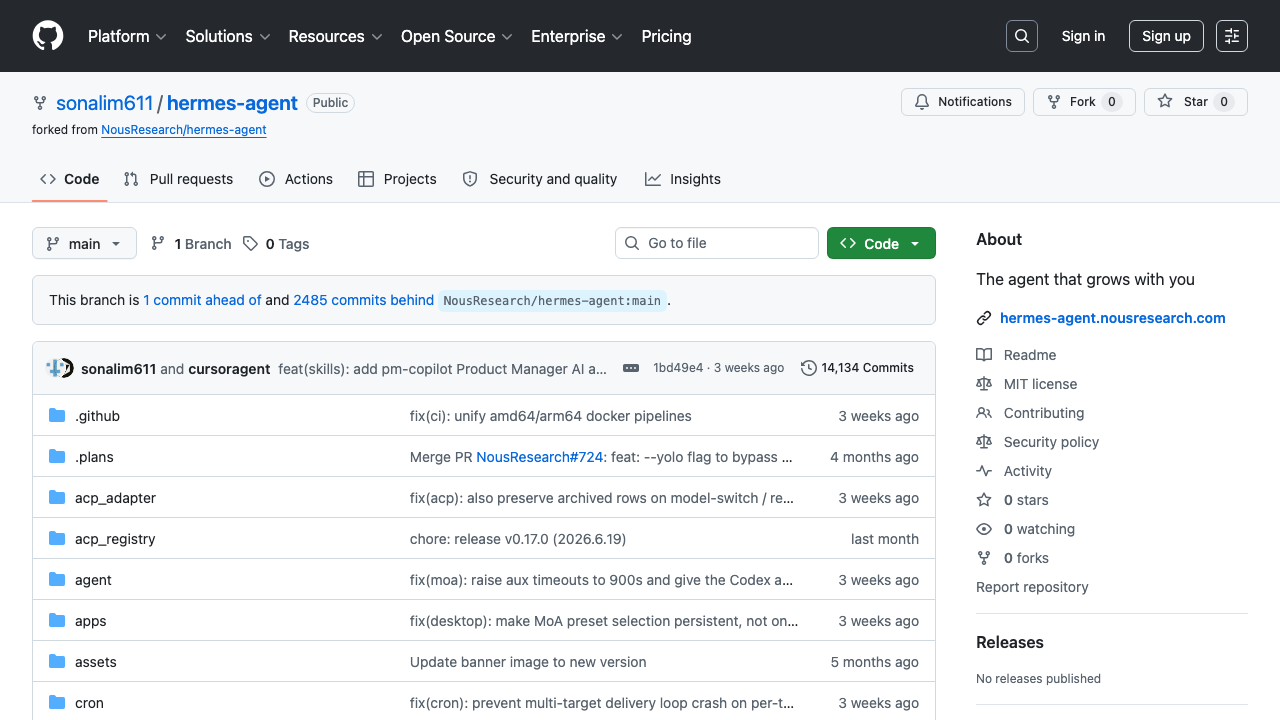Switch to the Security and quality tab

pyautogui.click(x=540, y=179)
